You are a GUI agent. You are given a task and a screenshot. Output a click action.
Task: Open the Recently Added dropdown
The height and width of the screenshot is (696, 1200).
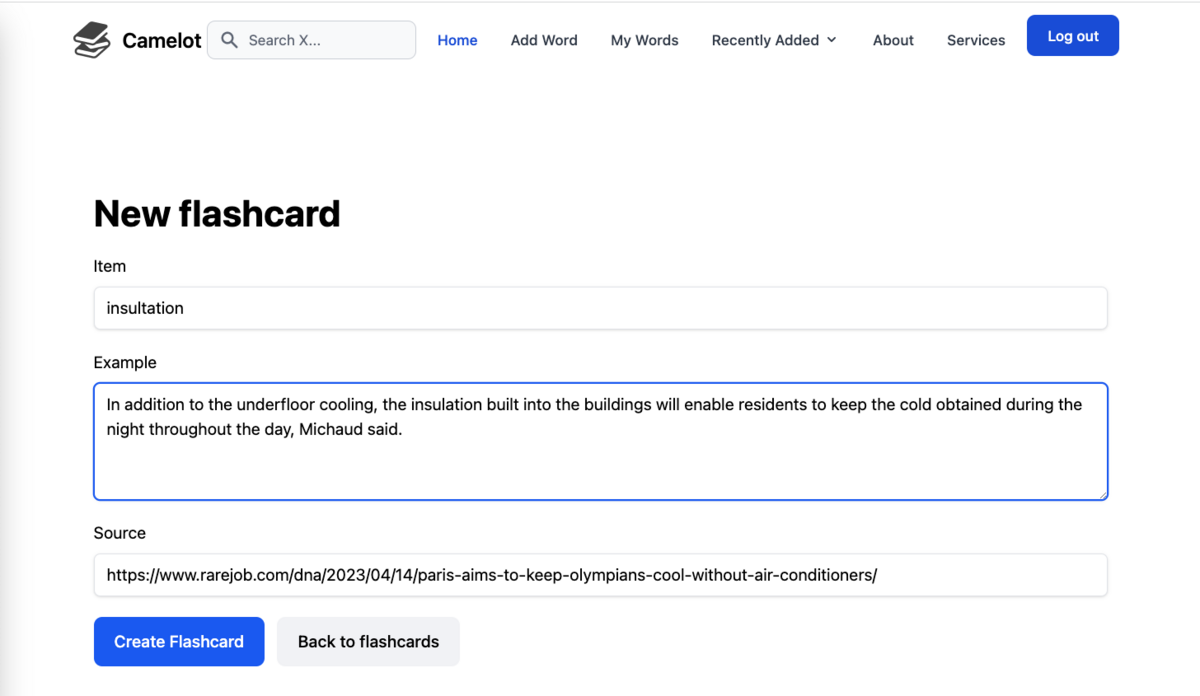[765, 40]
